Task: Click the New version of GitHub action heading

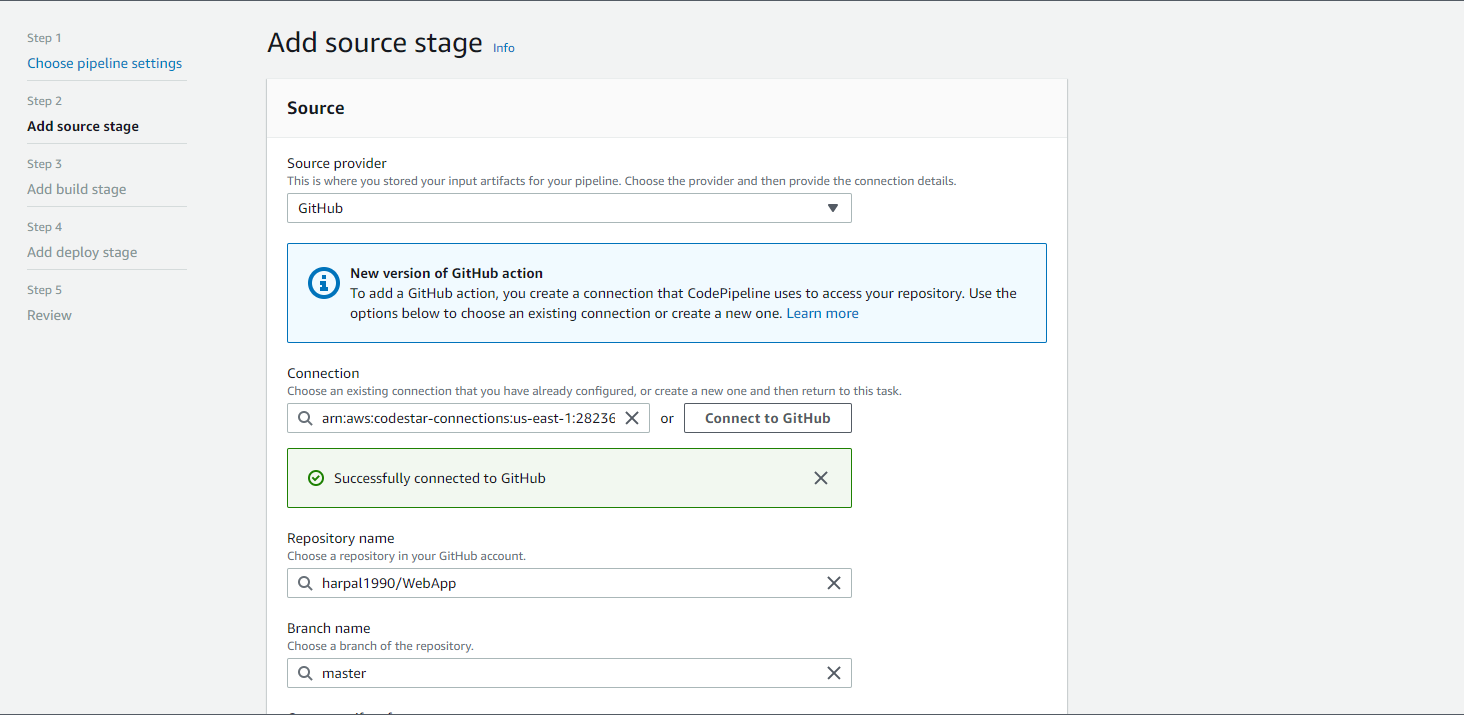Action: click(447, 273)
